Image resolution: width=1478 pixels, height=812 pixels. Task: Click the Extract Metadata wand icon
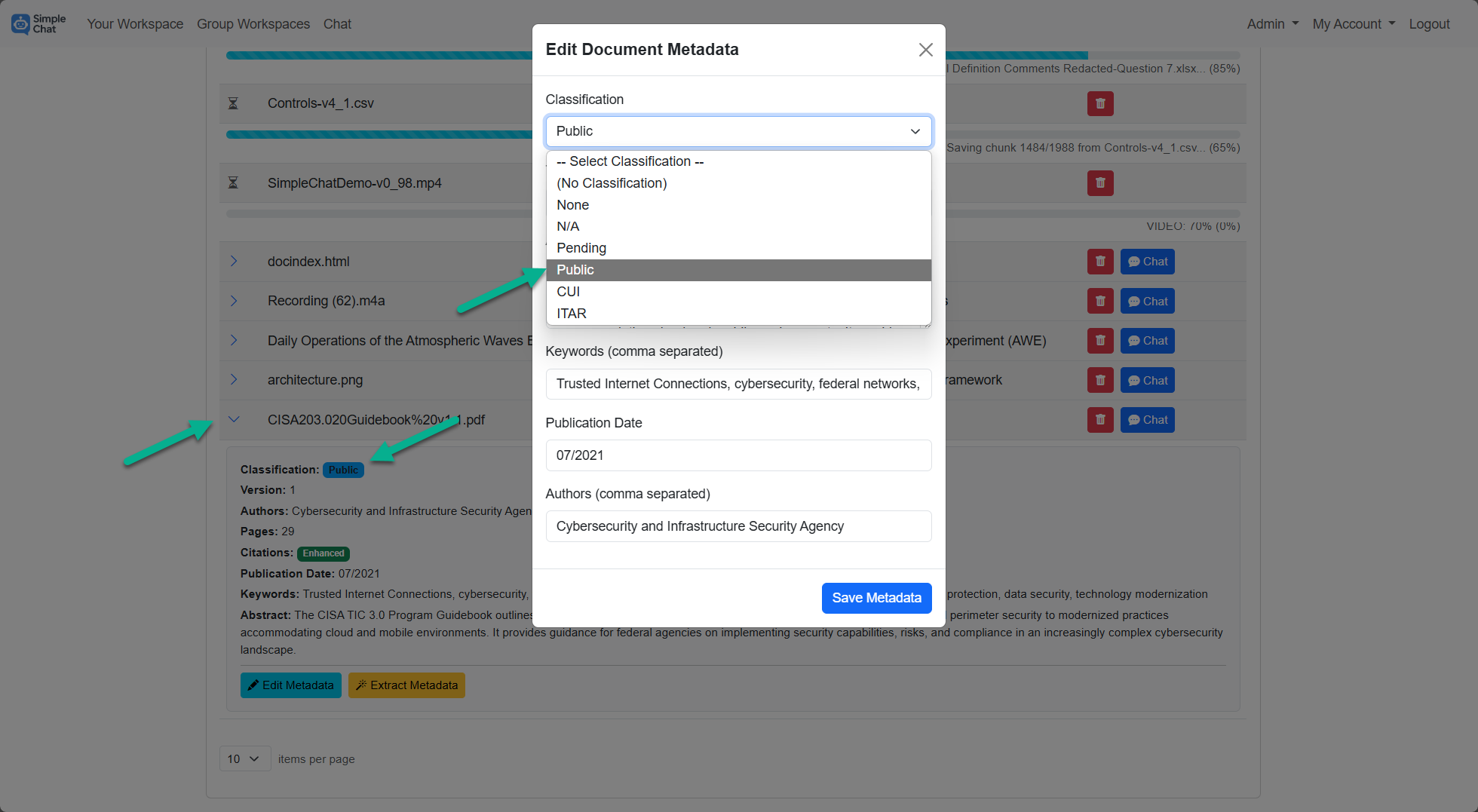click(362, 685)
